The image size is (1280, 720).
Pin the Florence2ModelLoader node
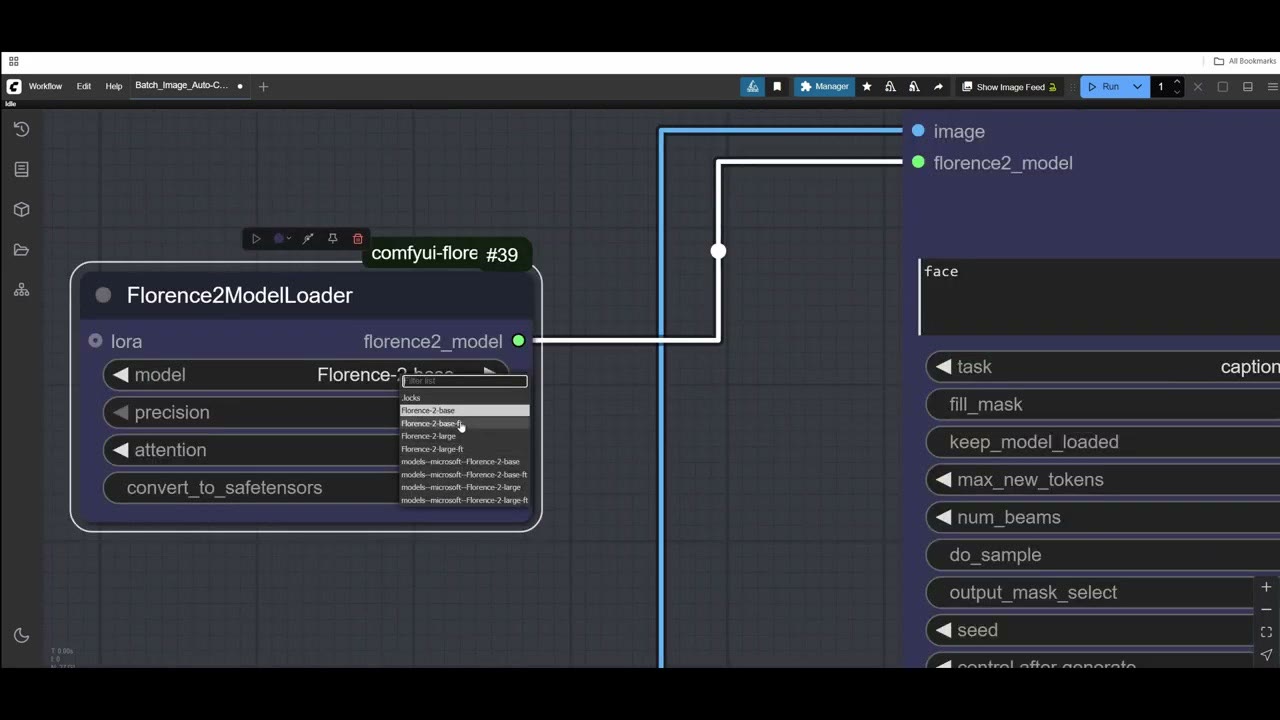pyautogui.click(x=332, y=239)
